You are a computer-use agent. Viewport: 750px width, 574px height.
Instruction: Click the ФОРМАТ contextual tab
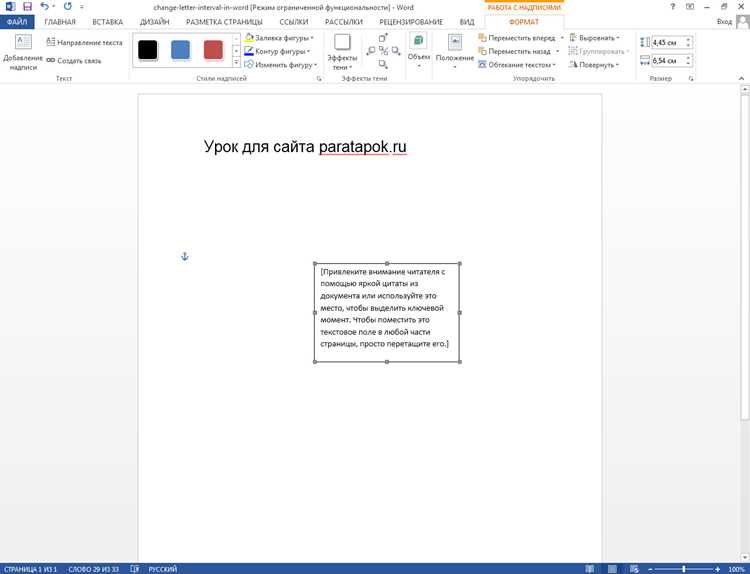pyautogui.click(x=524, y=22)
